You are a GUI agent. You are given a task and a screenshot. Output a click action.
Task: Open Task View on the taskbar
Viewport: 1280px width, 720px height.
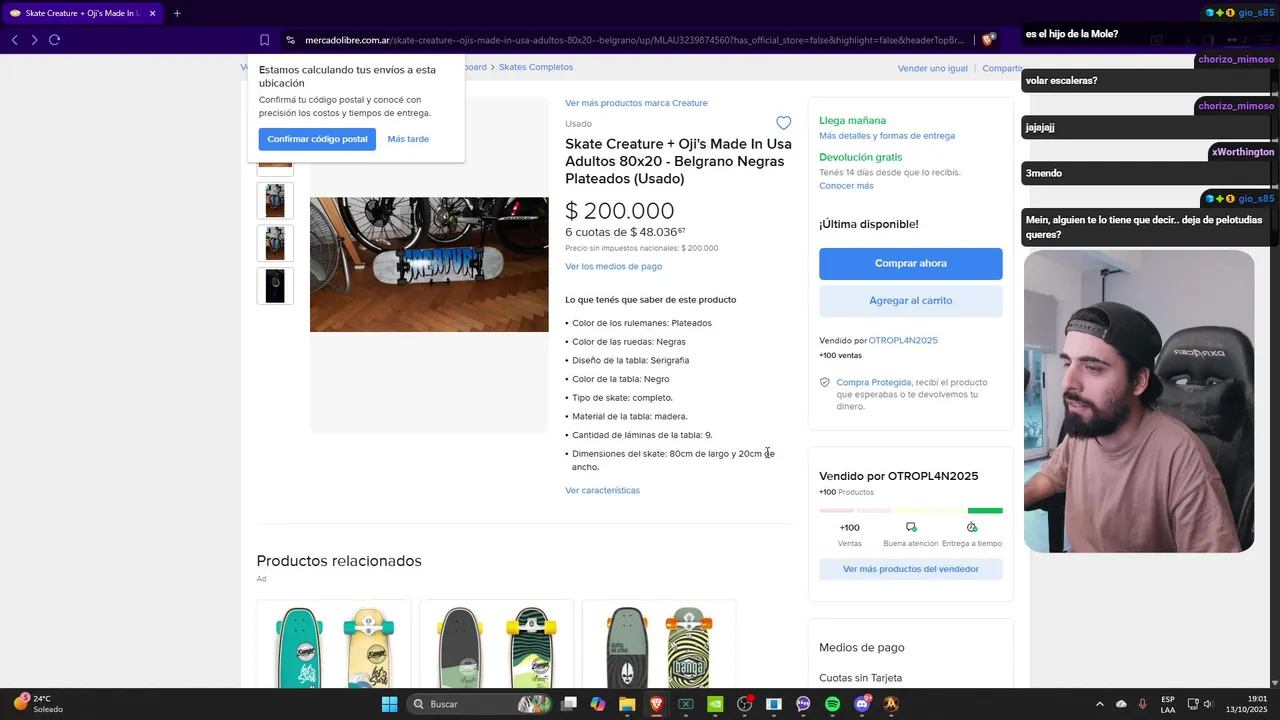(x=569, y=704)
